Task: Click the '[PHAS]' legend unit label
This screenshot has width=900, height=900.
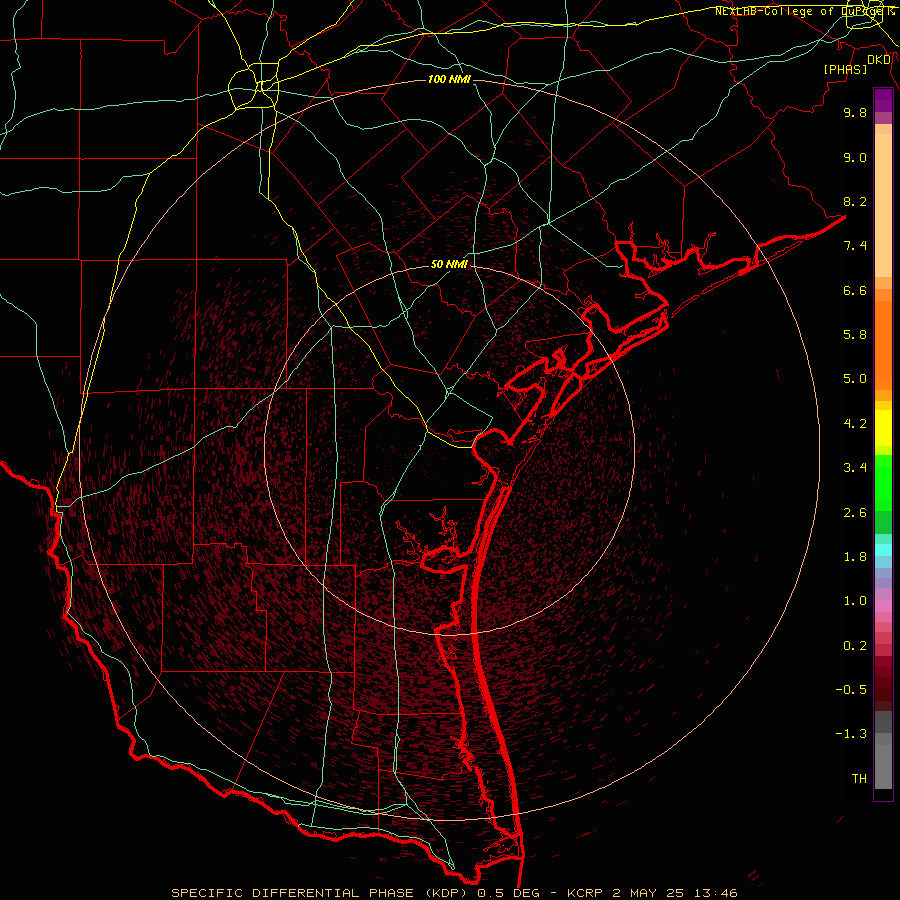Action: point(845,69)
